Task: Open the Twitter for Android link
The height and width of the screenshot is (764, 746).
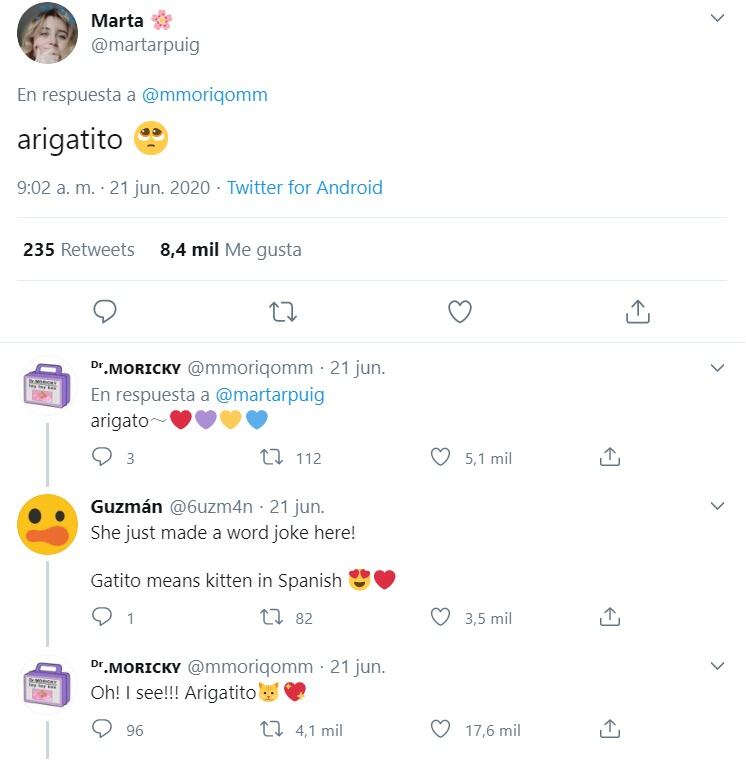Action: pyautogui.click(x=304, y=187)
